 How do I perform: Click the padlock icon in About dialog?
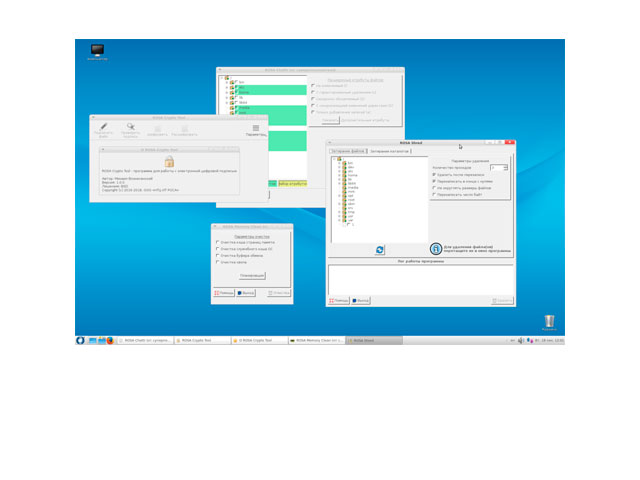point(169,161)
